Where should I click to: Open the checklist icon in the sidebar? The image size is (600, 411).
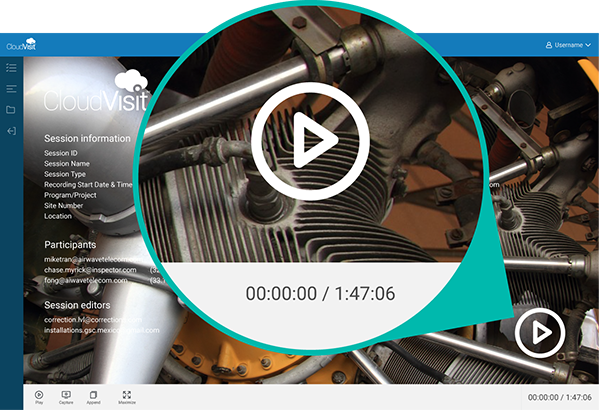click(11, 68)
